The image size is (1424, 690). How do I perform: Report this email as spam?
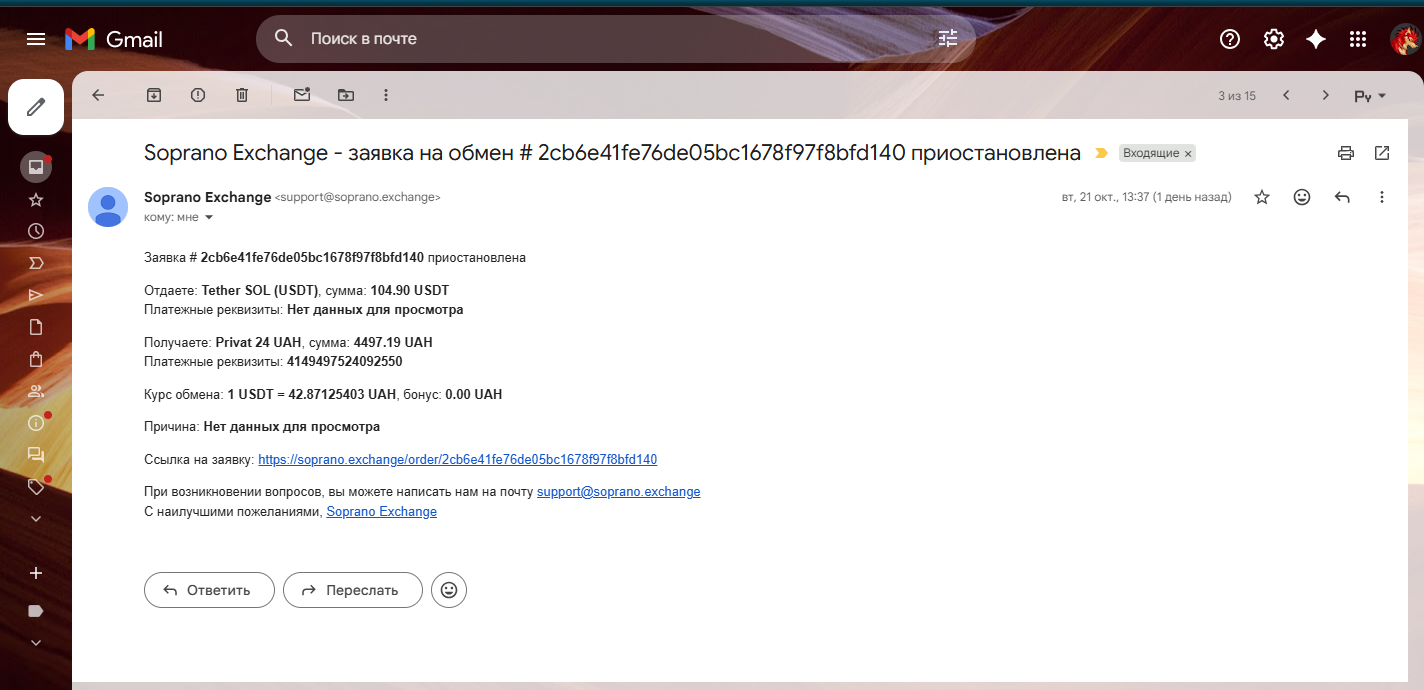coord(198,95)
